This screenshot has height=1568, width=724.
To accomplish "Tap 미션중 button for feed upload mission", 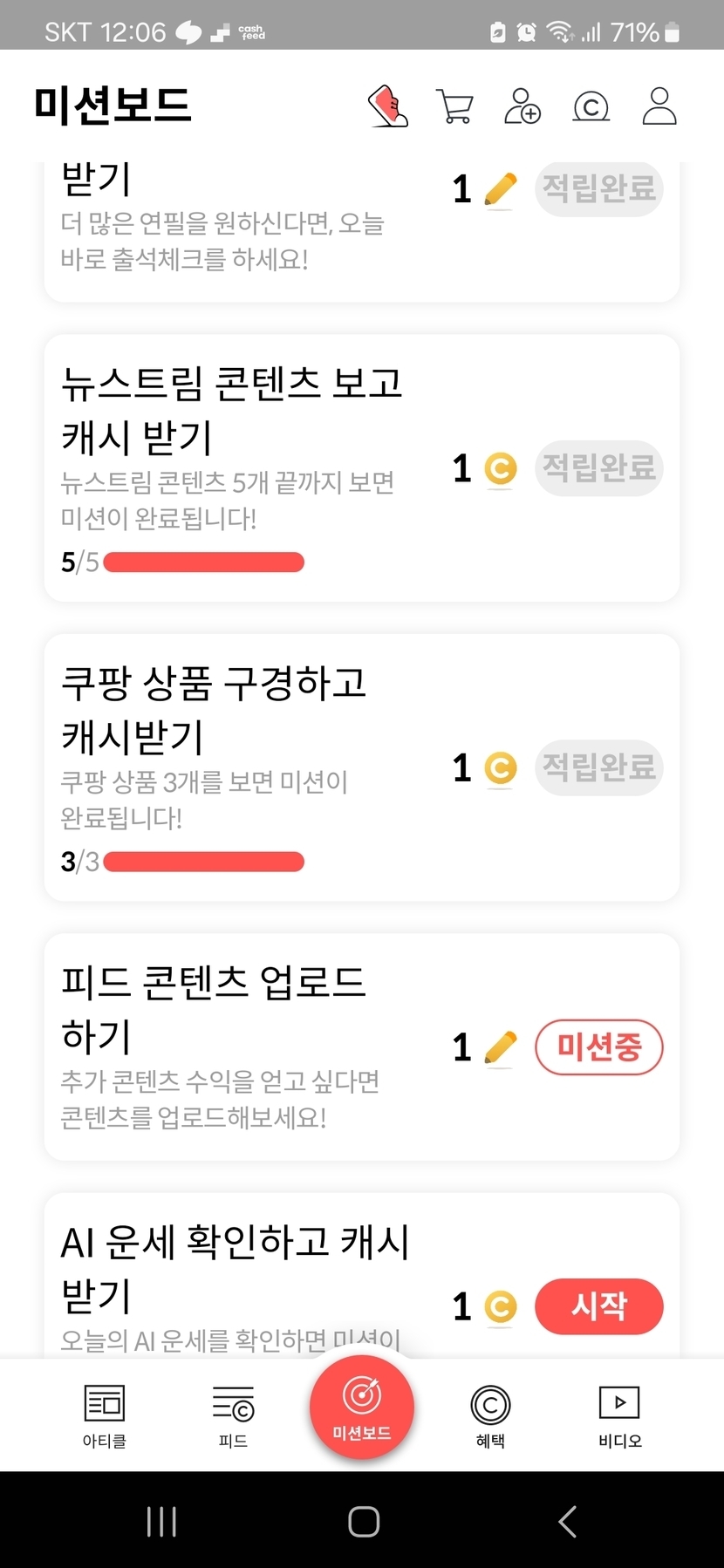I will coord(598,1046).
